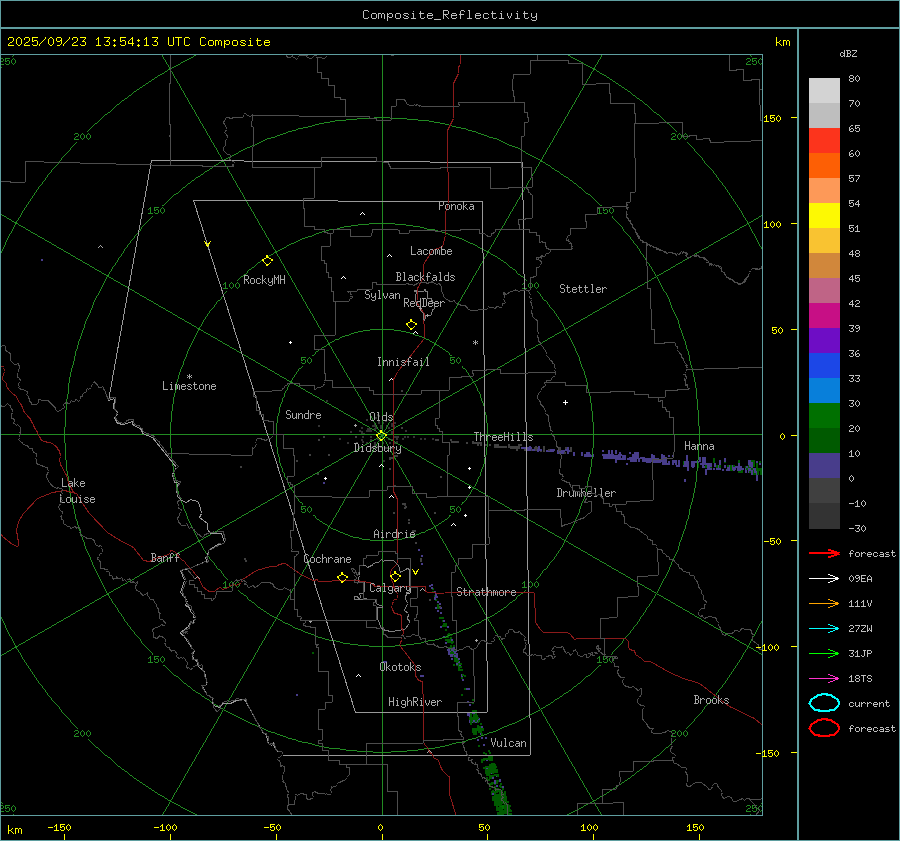Select the light blue 30-33 dBZ swatch

click(x=824, y=390)
